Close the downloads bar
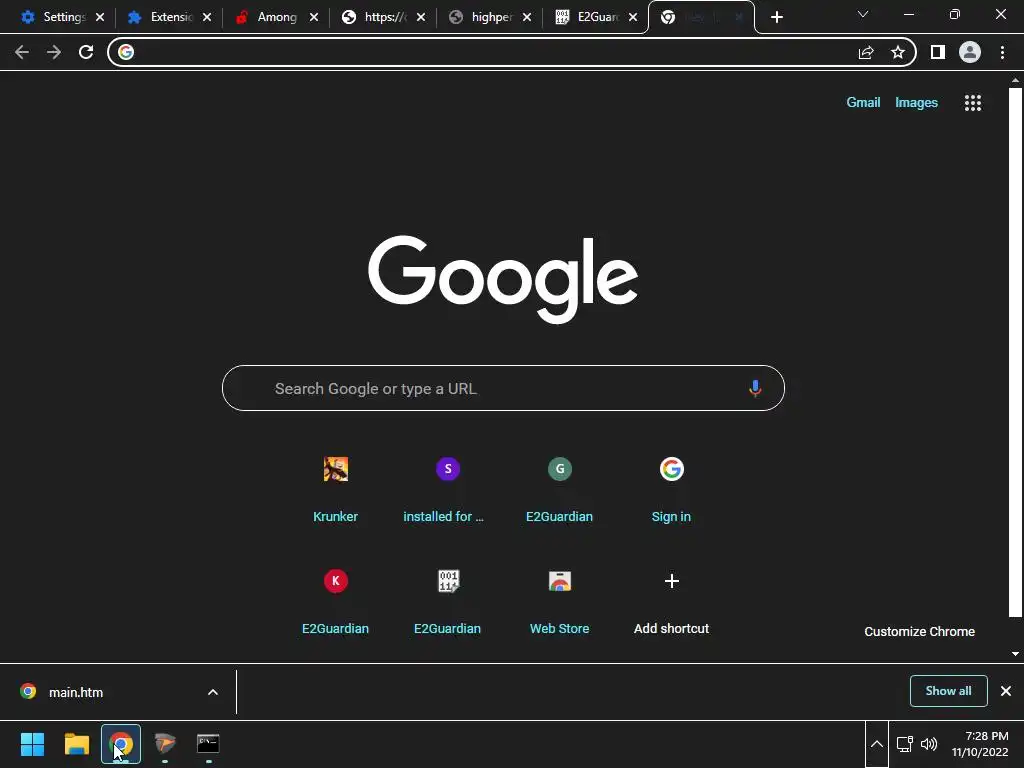 (x=1006, y=691)
